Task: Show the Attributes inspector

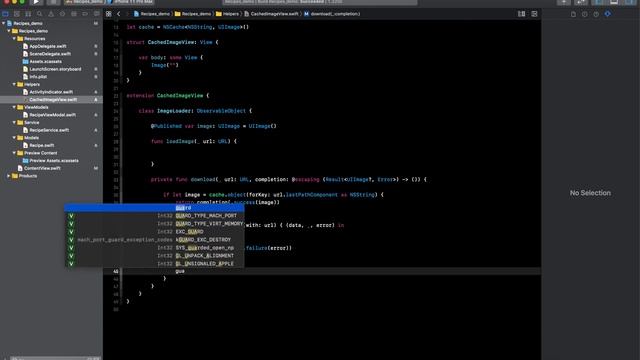Action: pos(608,14)
